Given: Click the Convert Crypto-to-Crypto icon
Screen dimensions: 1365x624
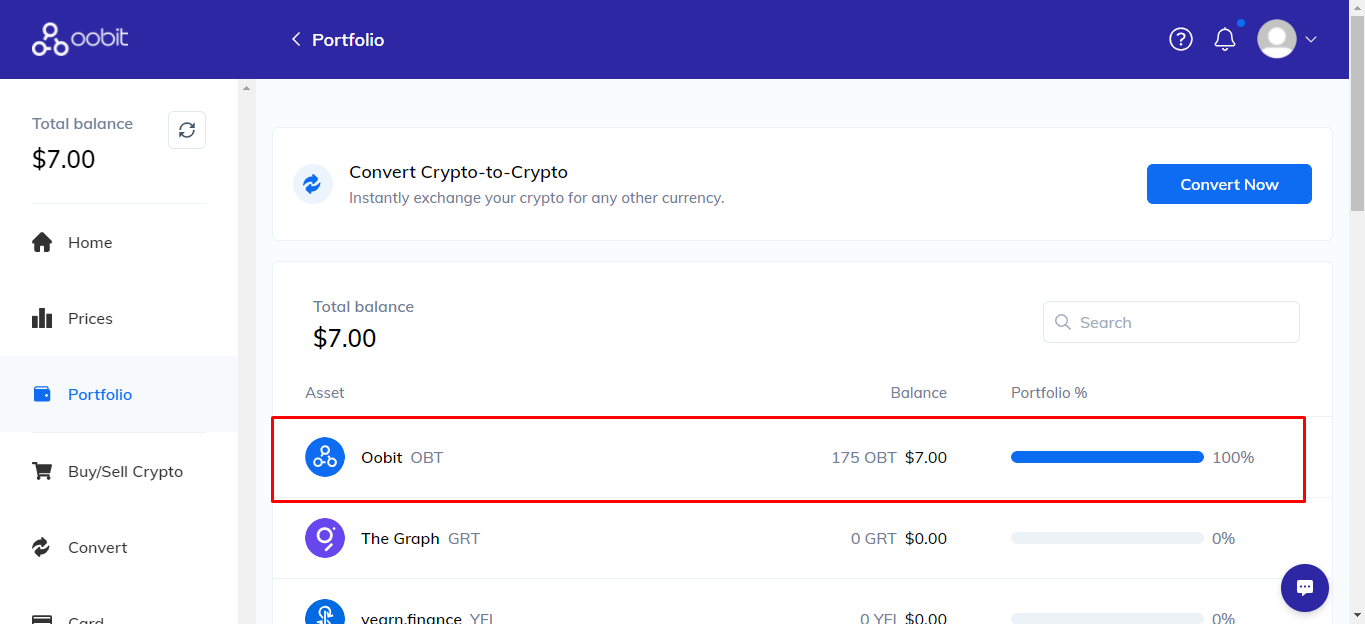Looking at the screenshot, I should coord(312,184).
